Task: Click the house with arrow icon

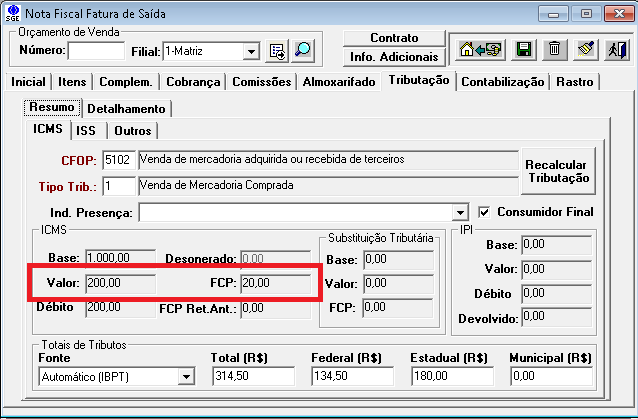Action: pyautogui.click(x=479, y=48)
